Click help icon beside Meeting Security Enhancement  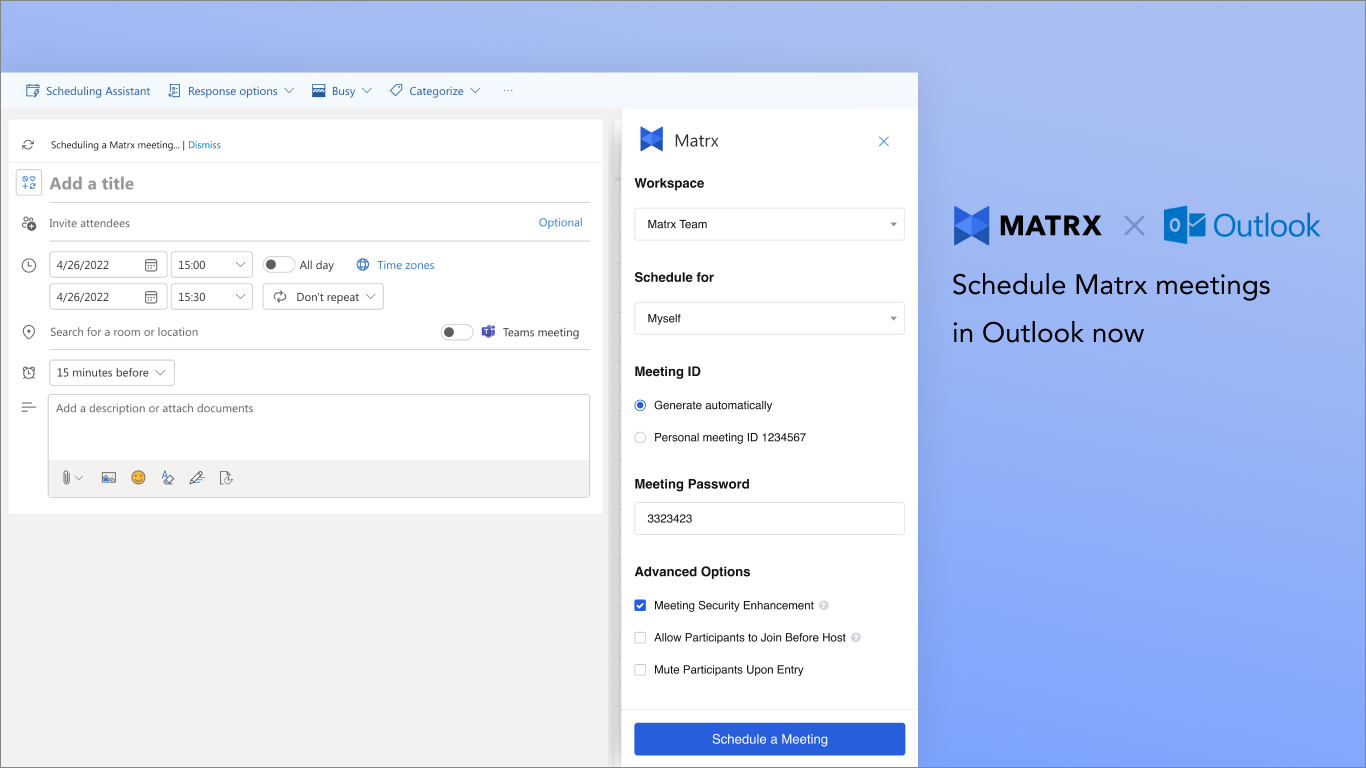(824, 605)
